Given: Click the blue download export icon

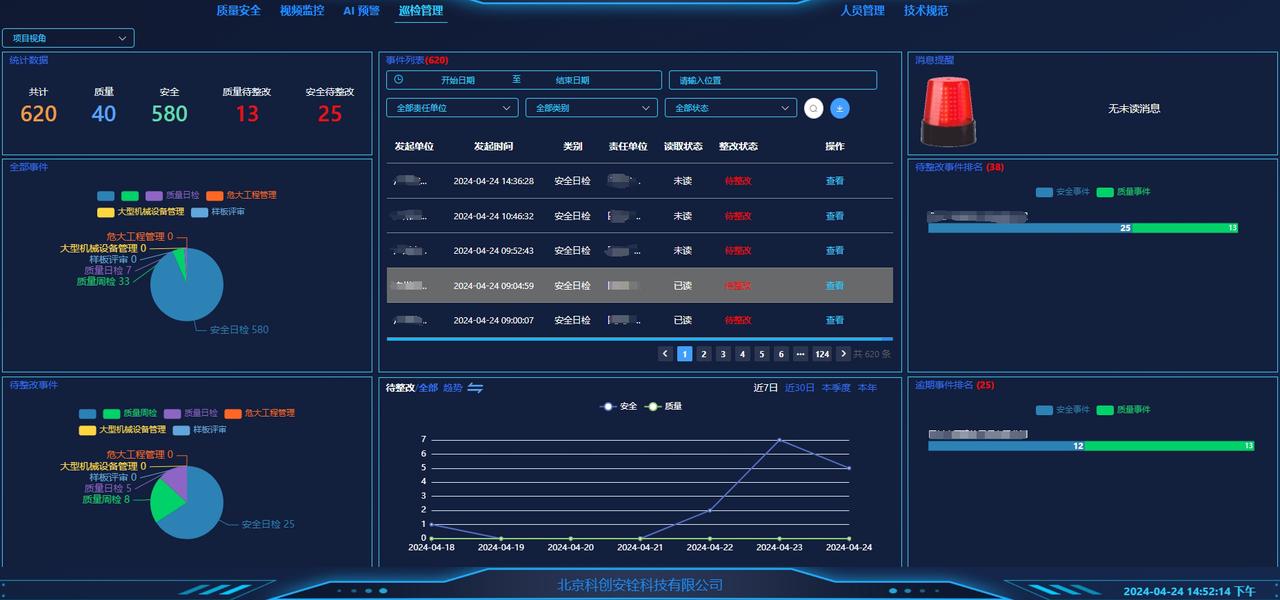Looking at the screenshot, I should pyautogui.click(x=840, y=108).
